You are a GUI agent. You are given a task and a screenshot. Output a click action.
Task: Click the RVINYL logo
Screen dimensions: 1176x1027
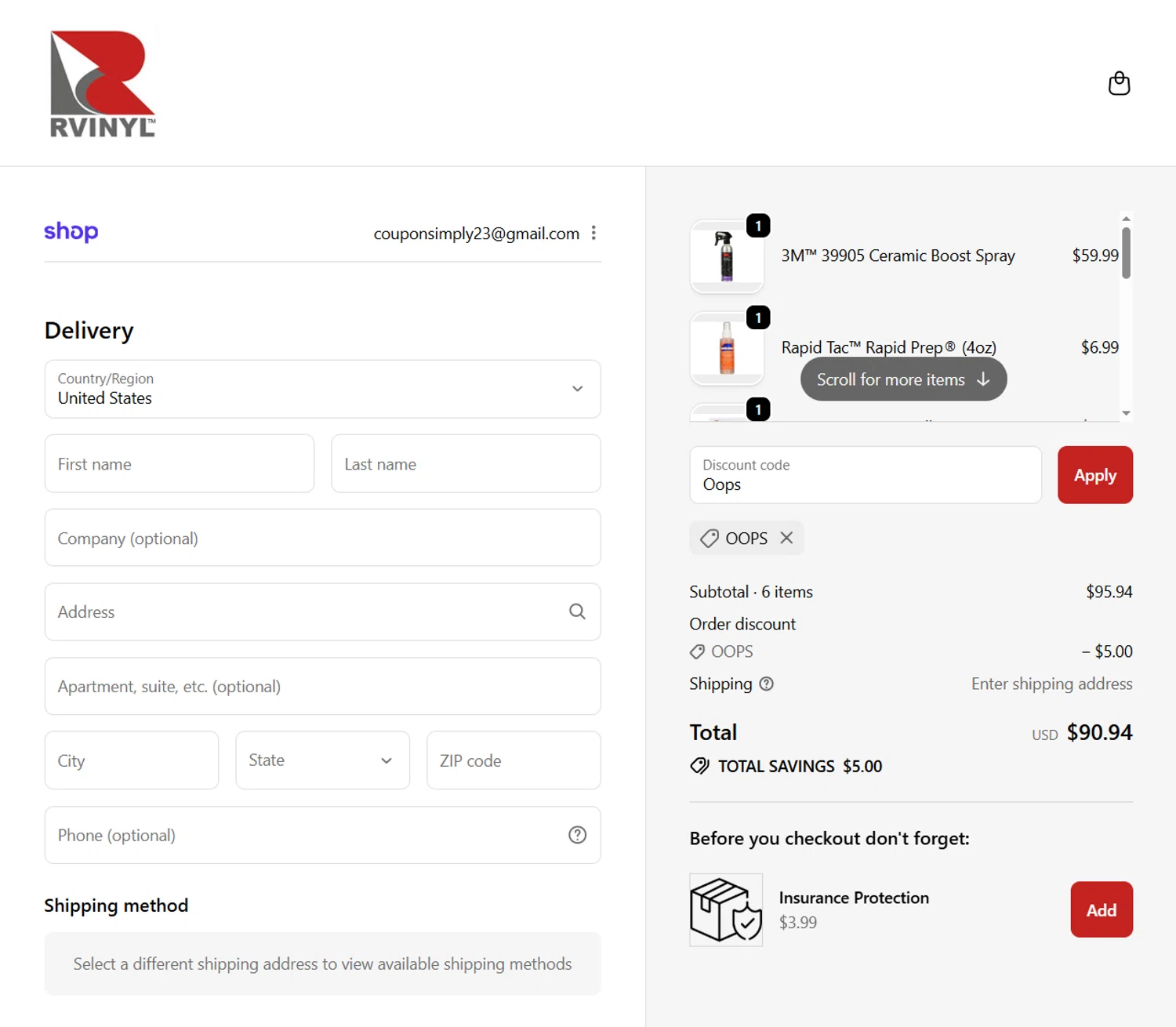click(103, 84)
